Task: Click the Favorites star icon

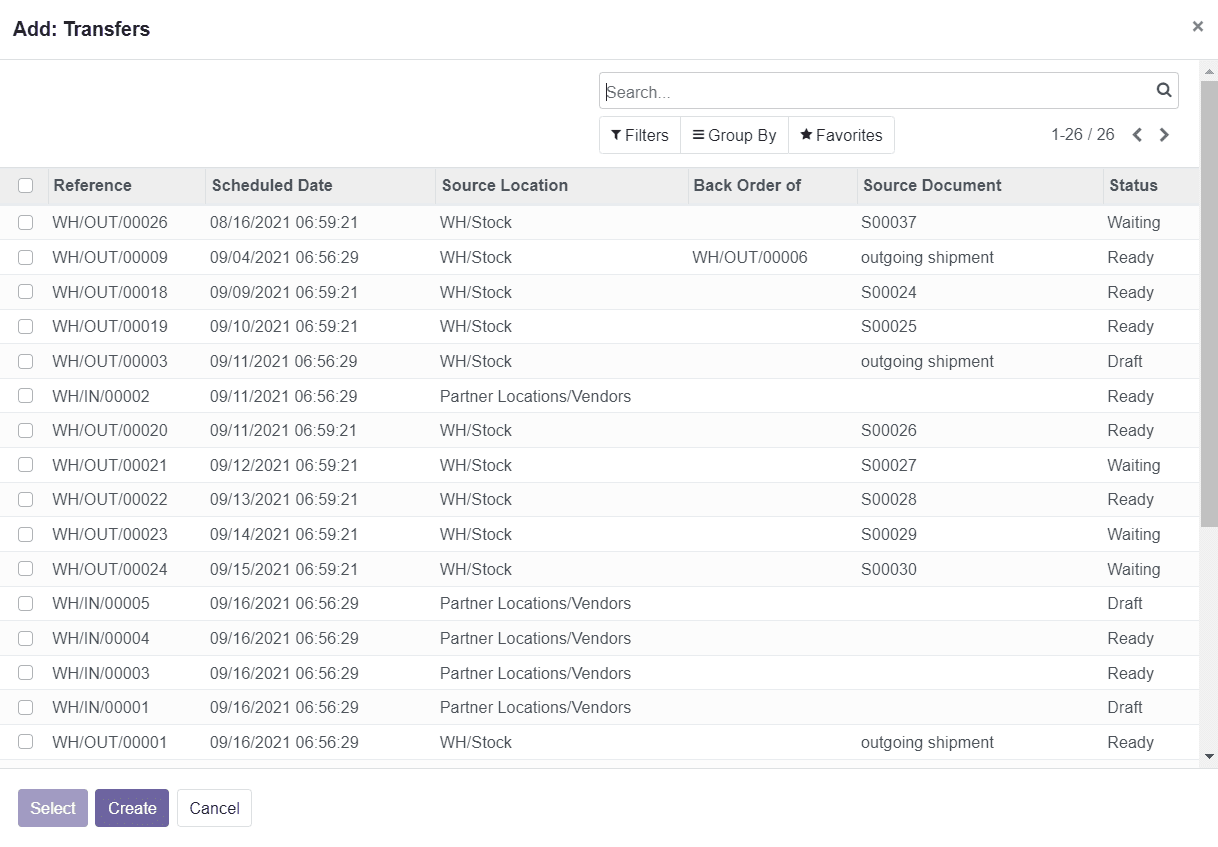Action: pos(806,134)
